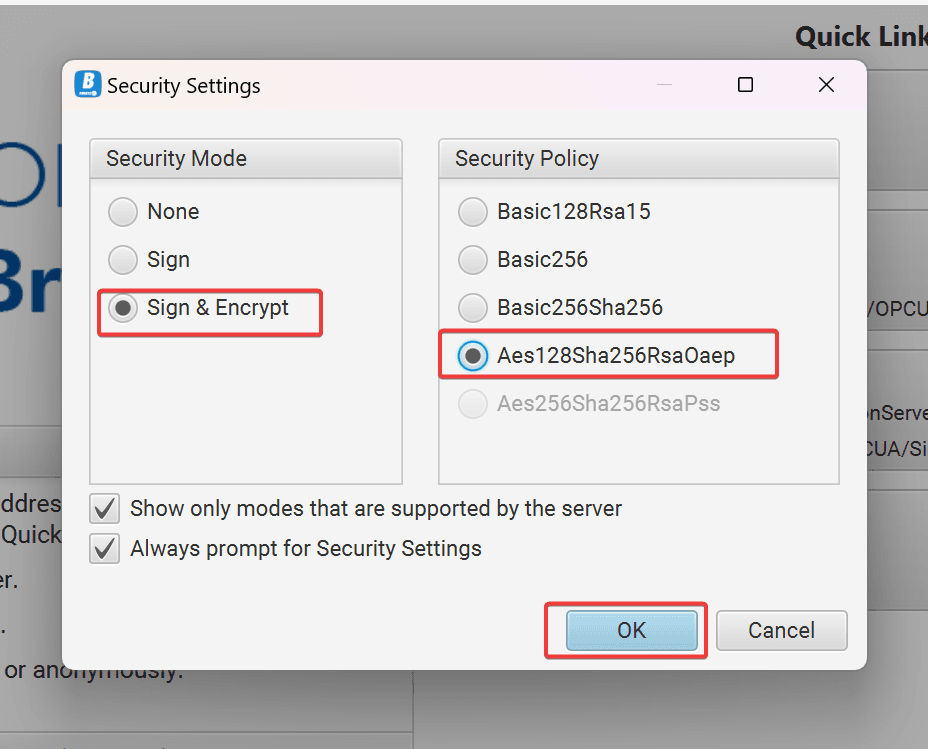928x749 pixels.
Task: Select the None security mode
Action: (x=122, y=212)
